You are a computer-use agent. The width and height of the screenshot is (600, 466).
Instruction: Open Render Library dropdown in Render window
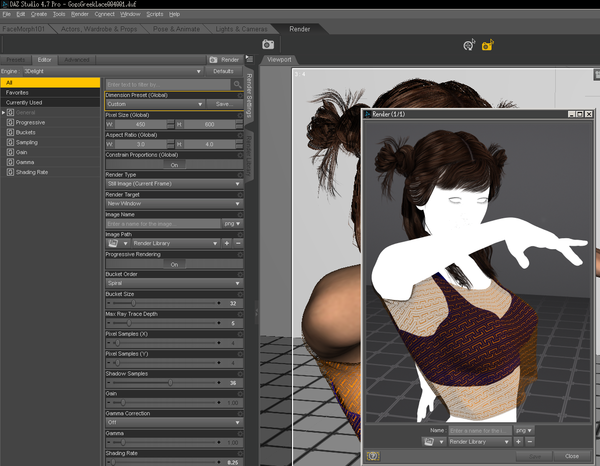[479, 442]
